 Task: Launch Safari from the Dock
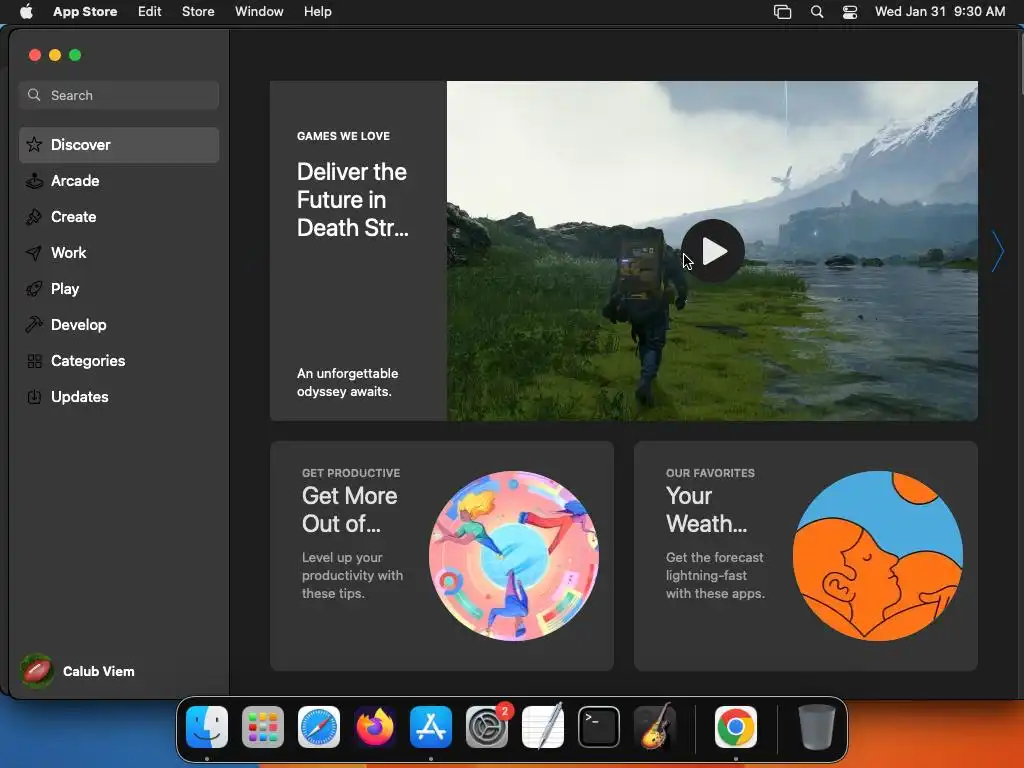pyautogui.click(x=319, y=727)
